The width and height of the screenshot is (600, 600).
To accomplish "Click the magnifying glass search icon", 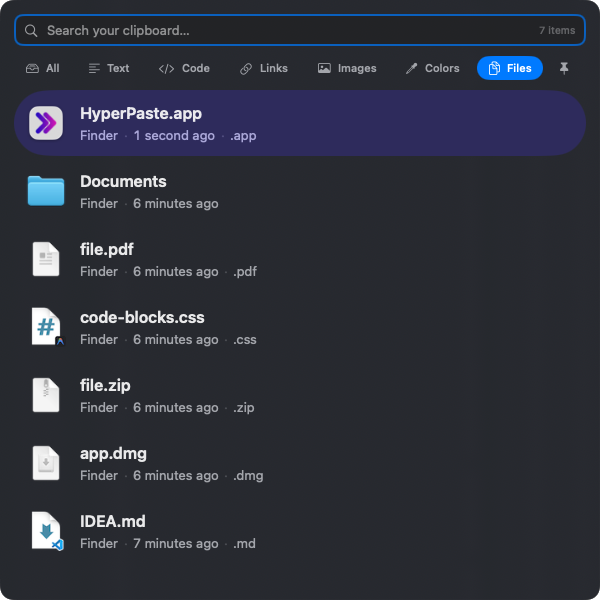I will [x=31, y=31].
